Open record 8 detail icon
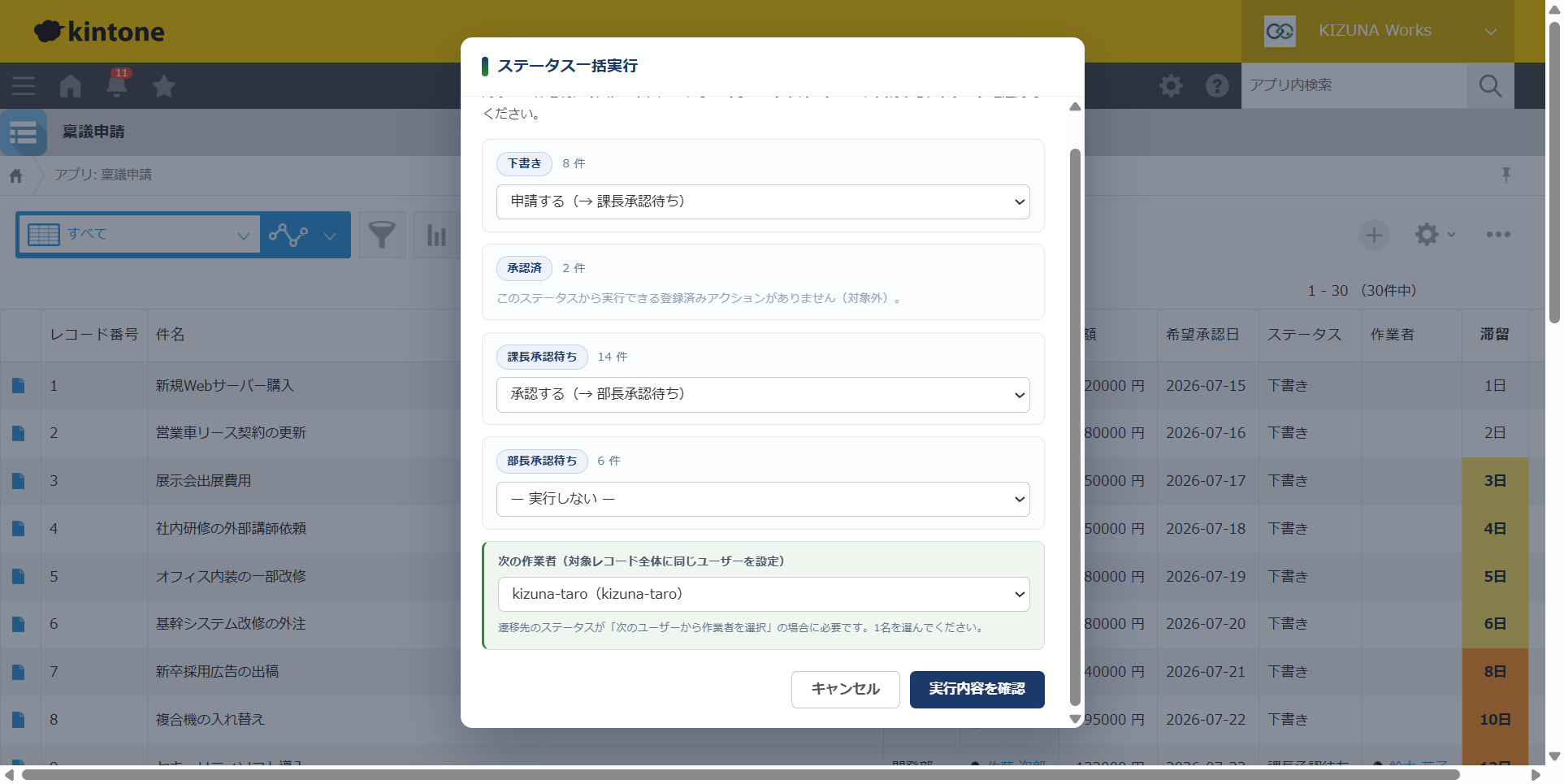This screenshot has height=784, width=1564. coord(18,720)
